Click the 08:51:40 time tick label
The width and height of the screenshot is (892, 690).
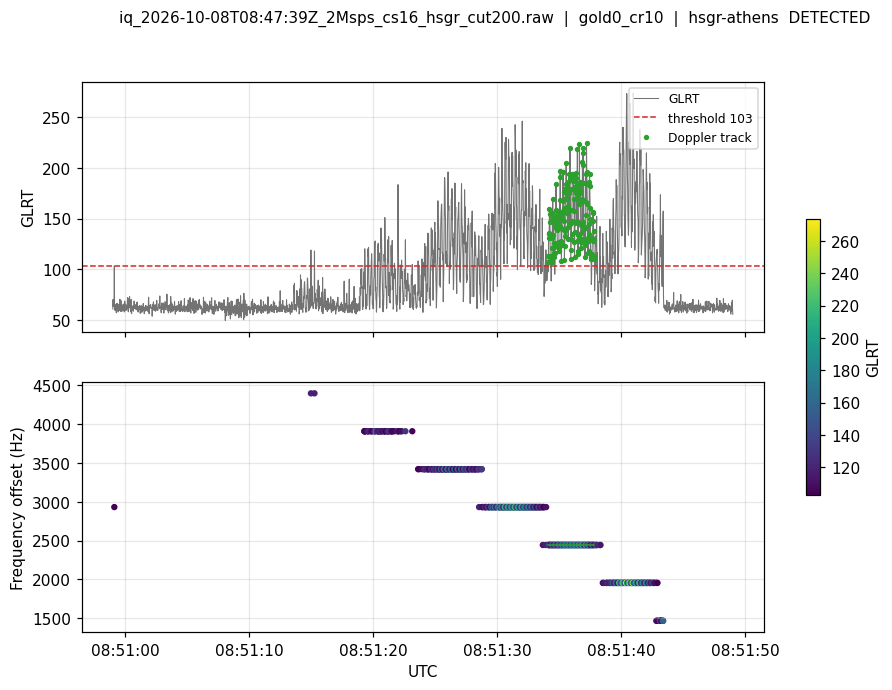tap(621, 650)
